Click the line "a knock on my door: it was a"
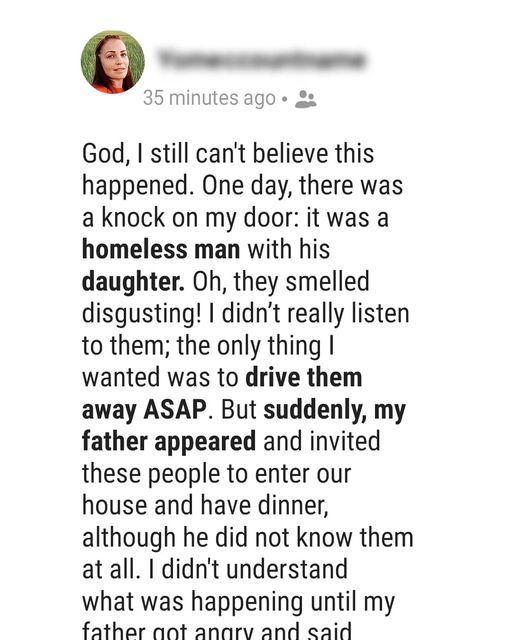512x640 pixels. click(x=235, y=218)
